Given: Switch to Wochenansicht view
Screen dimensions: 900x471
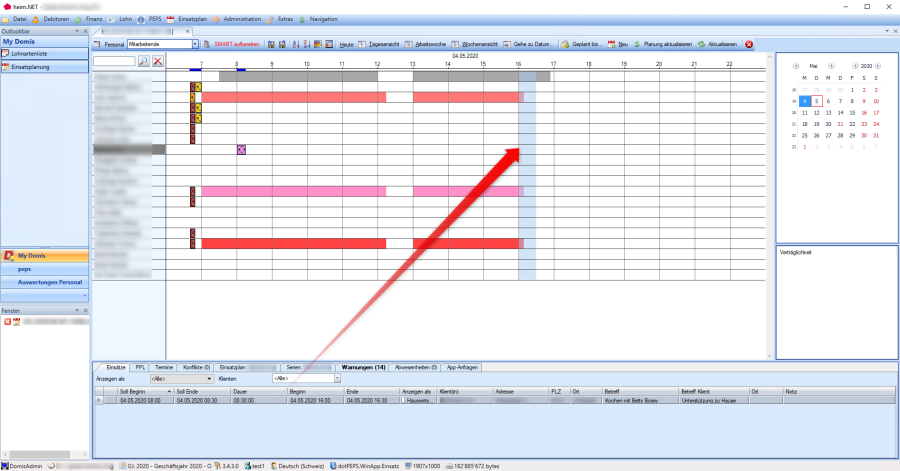Looking at the screenshot, I should 475,44.
